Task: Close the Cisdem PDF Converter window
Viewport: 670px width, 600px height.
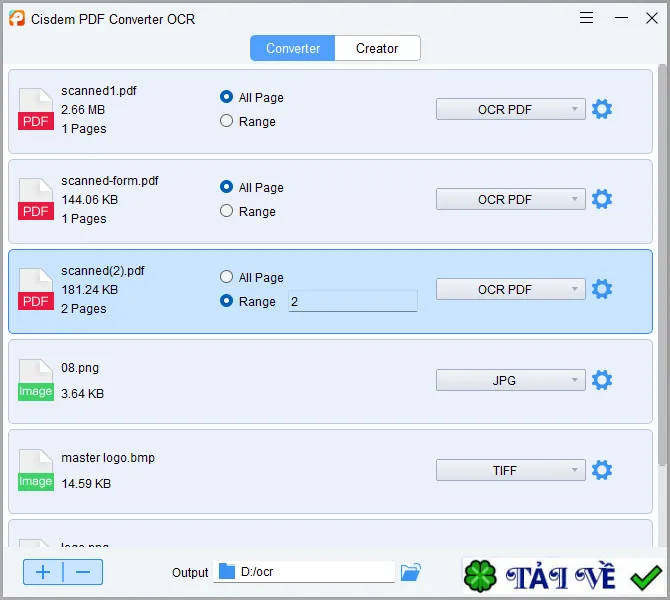Action: coord(652,18)
